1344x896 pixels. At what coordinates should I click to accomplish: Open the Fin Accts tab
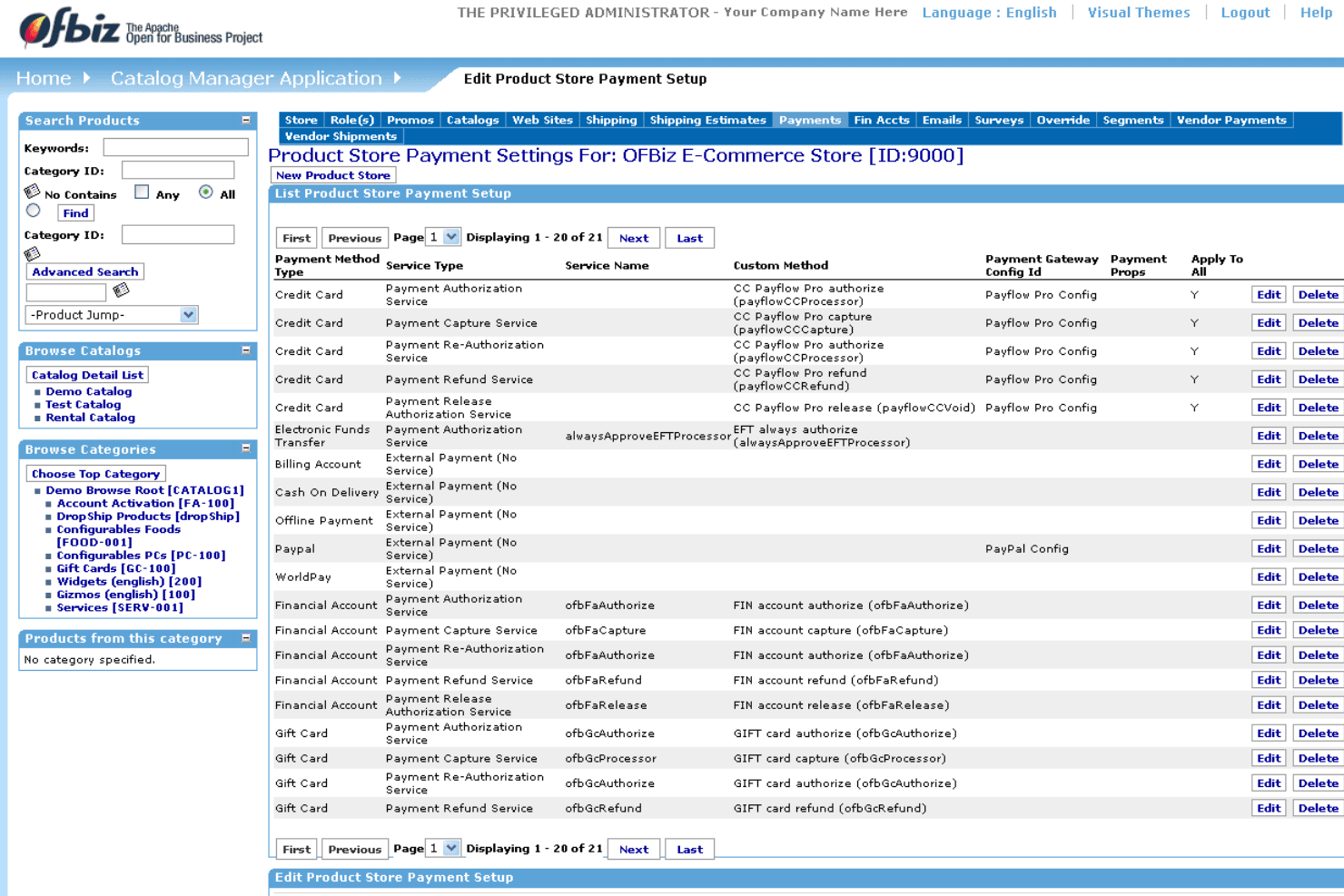(x=881, y=120)
